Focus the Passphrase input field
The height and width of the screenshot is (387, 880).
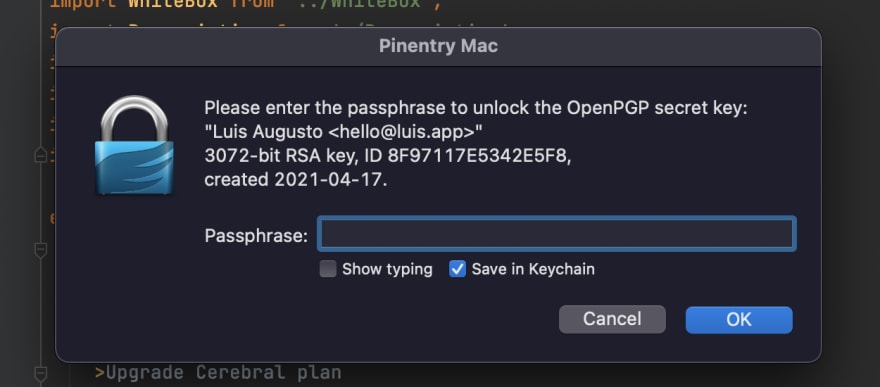coord(556,234)
